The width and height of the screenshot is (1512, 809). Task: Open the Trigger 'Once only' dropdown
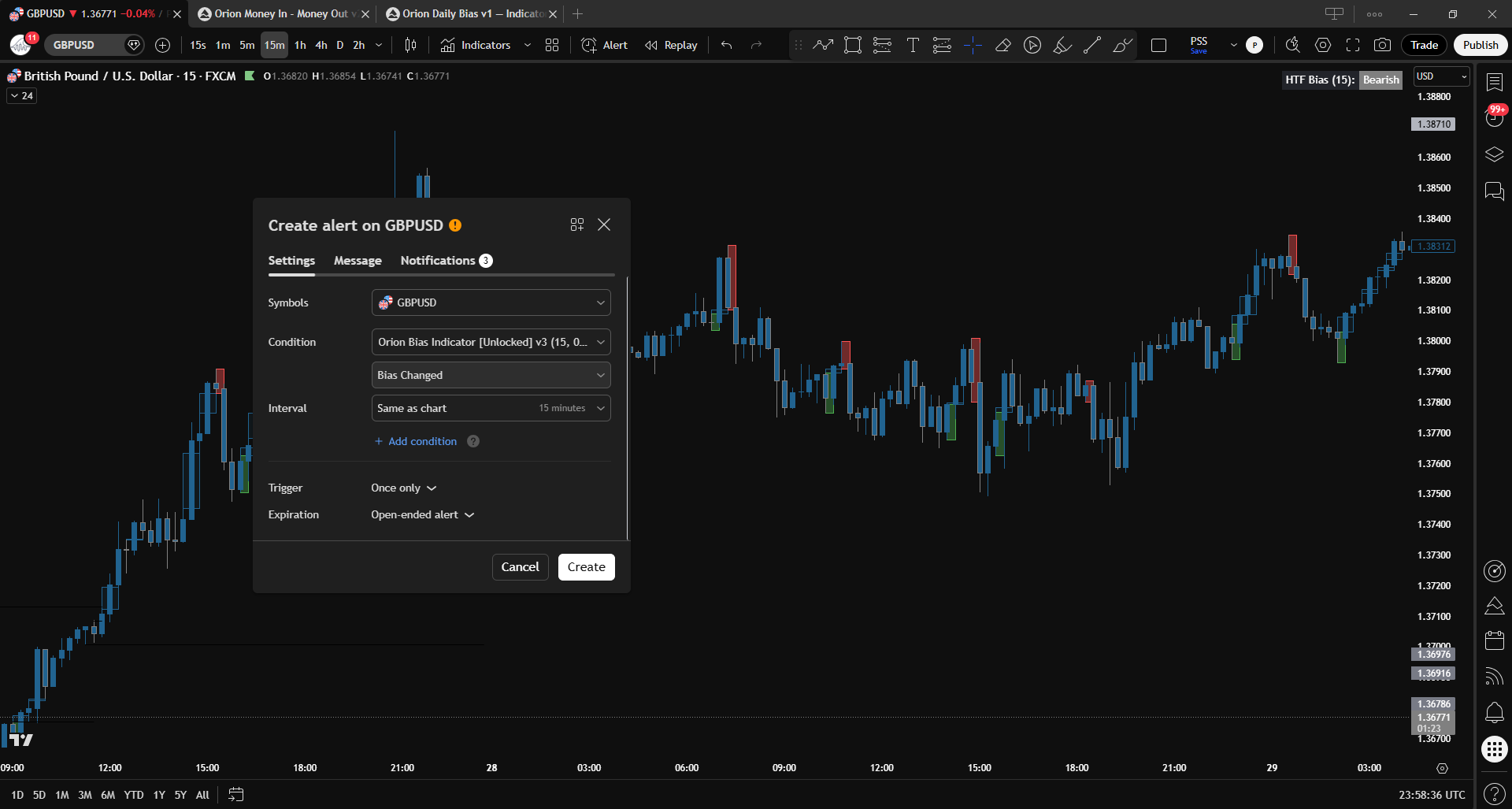click(403, 488)
